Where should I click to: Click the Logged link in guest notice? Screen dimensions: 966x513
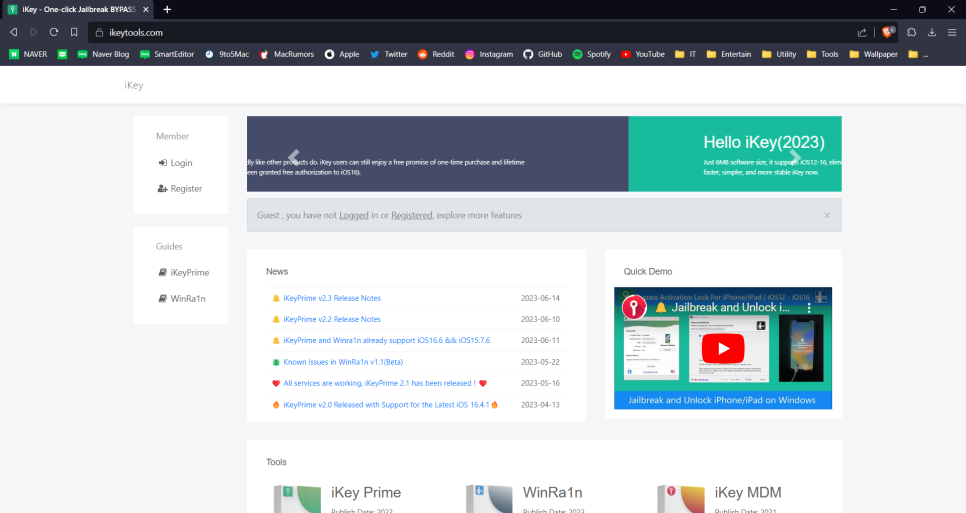[354, 215]
